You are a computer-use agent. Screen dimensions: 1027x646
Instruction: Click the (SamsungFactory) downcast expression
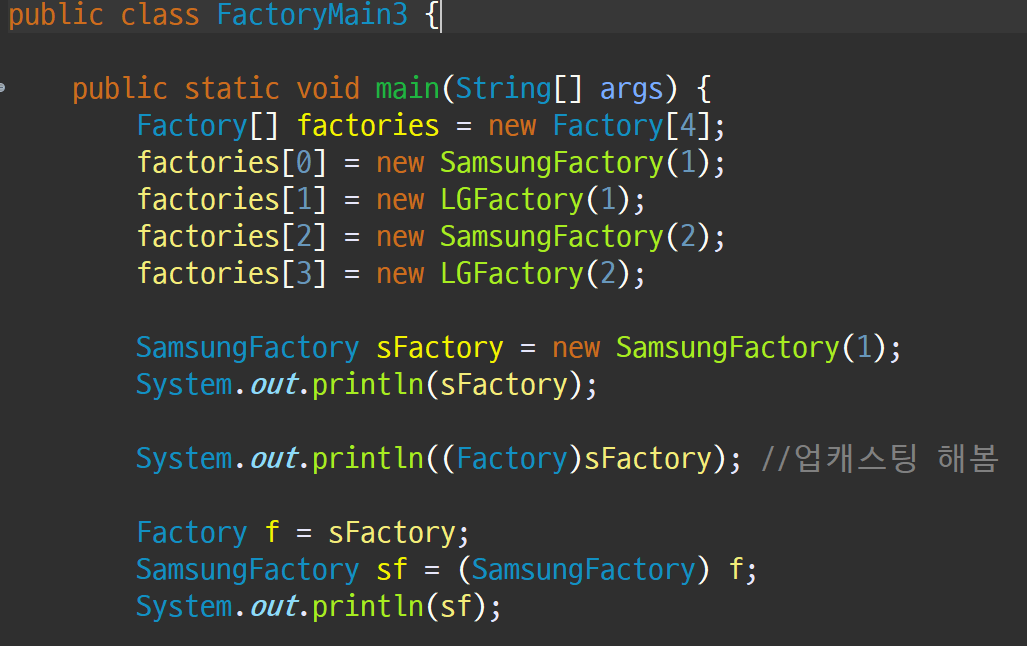click(583, 570)
